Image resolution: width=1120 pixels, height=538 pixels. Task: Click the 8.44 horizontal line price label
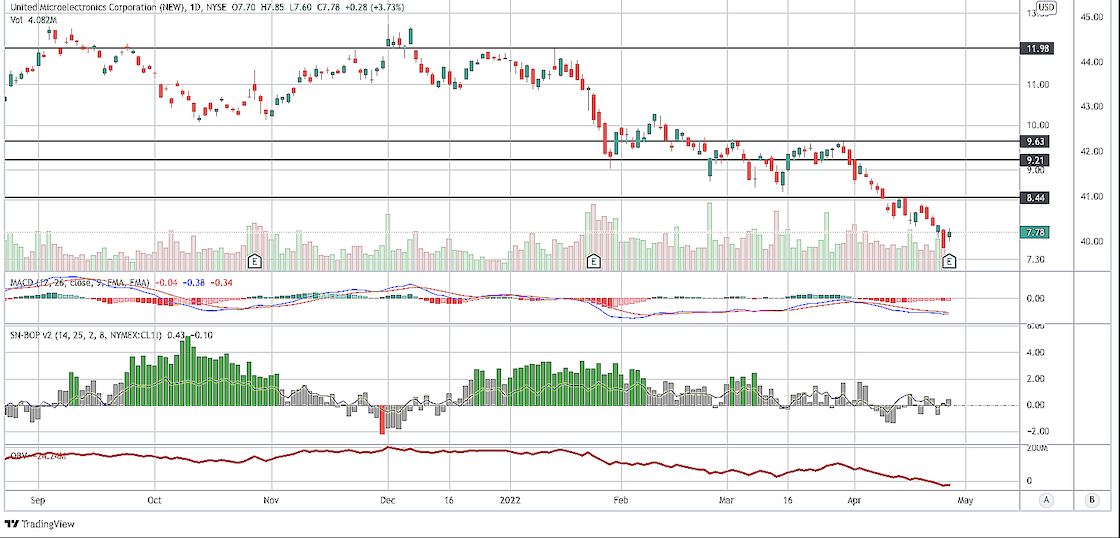[1033, 198]
